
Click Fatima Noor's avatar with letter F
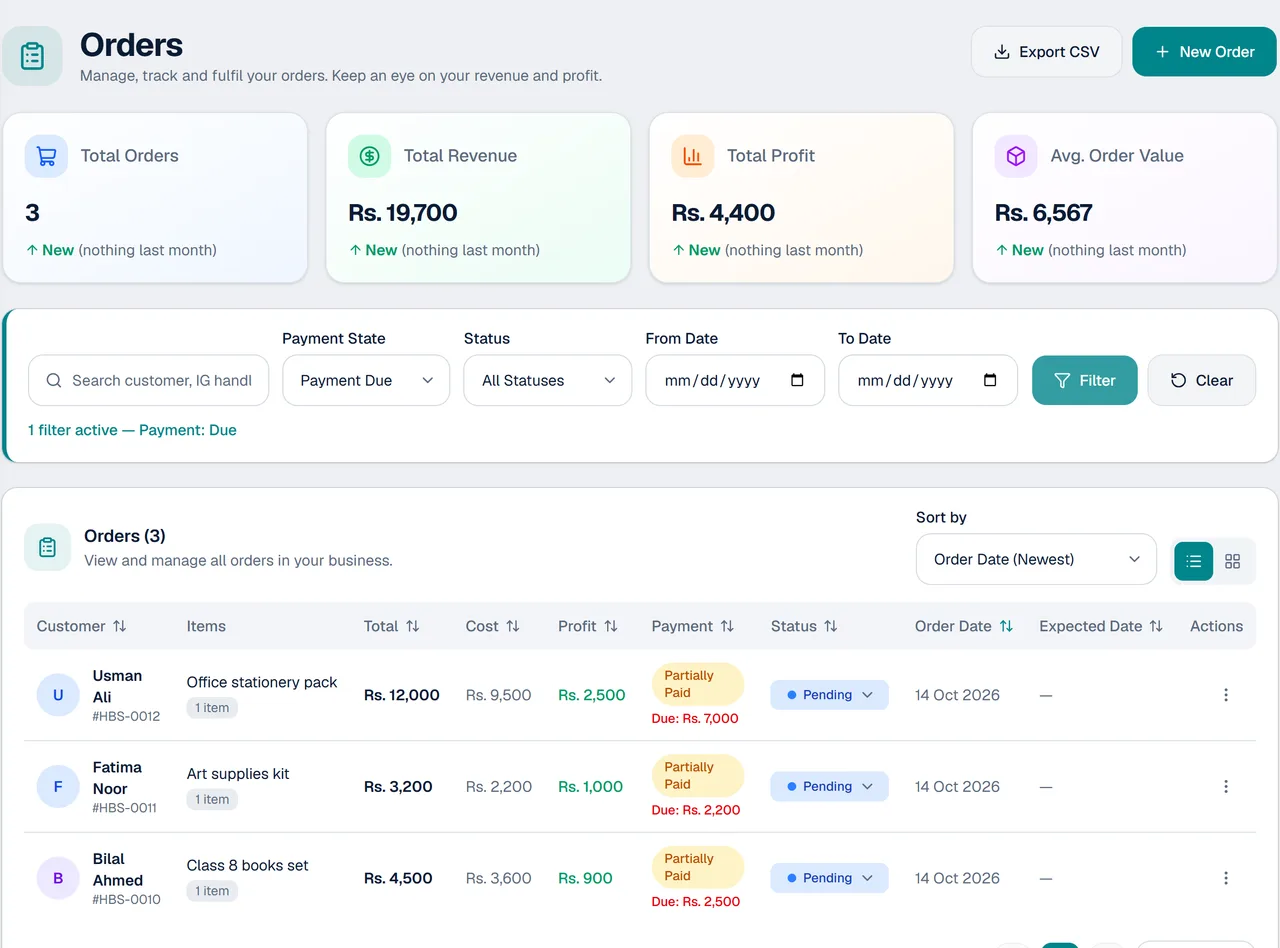click(x=58, y=787)
